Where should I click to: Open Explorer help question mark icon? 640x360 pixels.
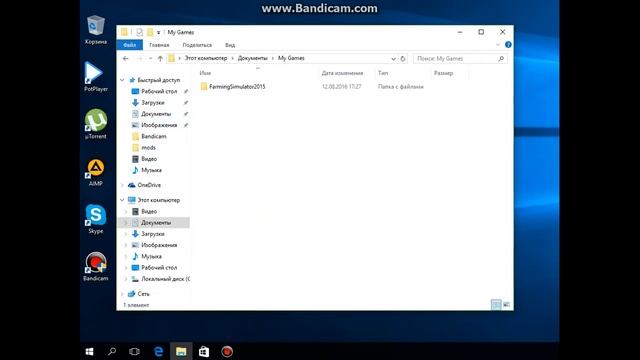(508, 45)
